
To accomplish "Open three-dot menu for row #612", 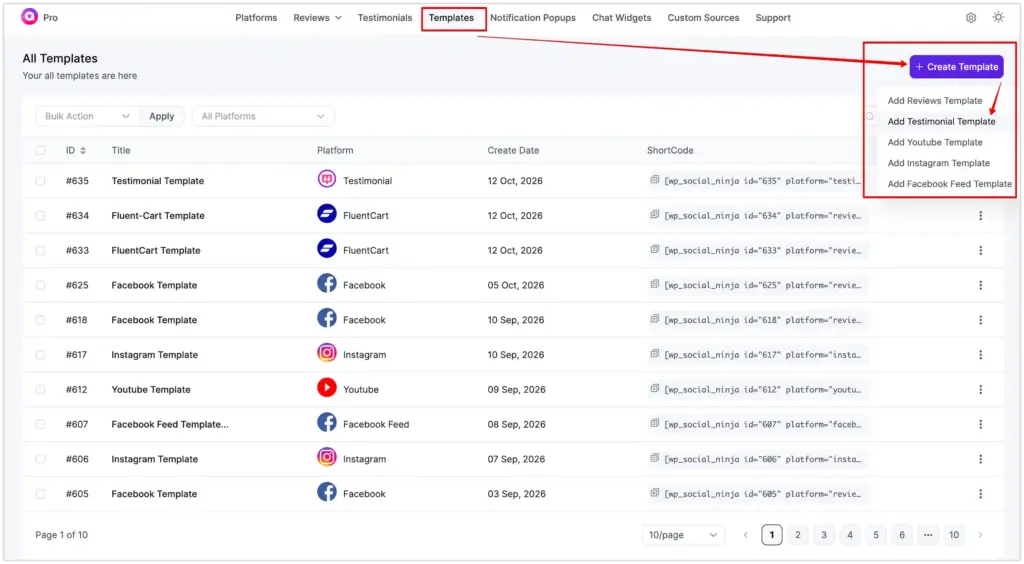I will pos(980,390).
